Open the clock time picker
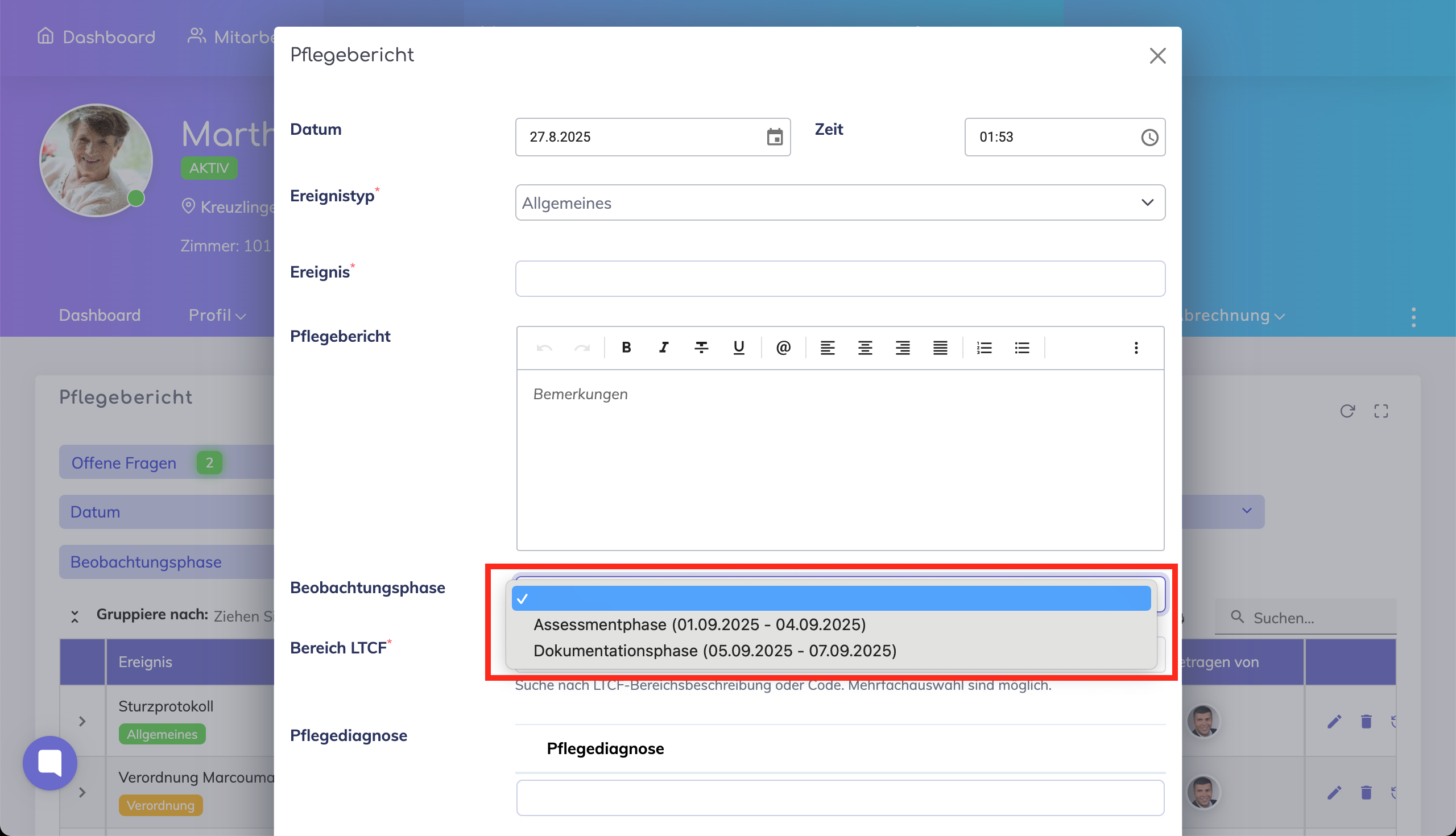1456x836 pixels. click(x=1149, y=137)
